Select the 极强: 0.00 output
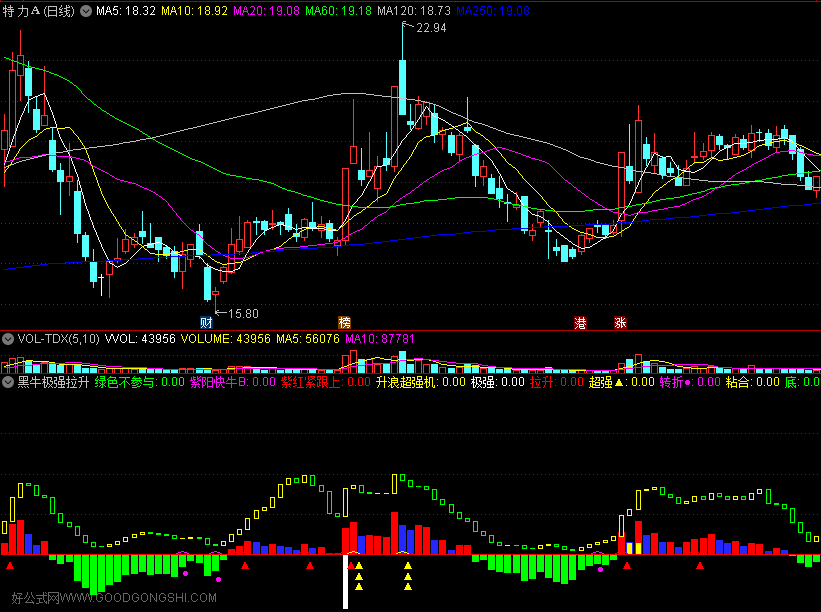This screenshot has width=821, height=612. (x=497, y=382)
